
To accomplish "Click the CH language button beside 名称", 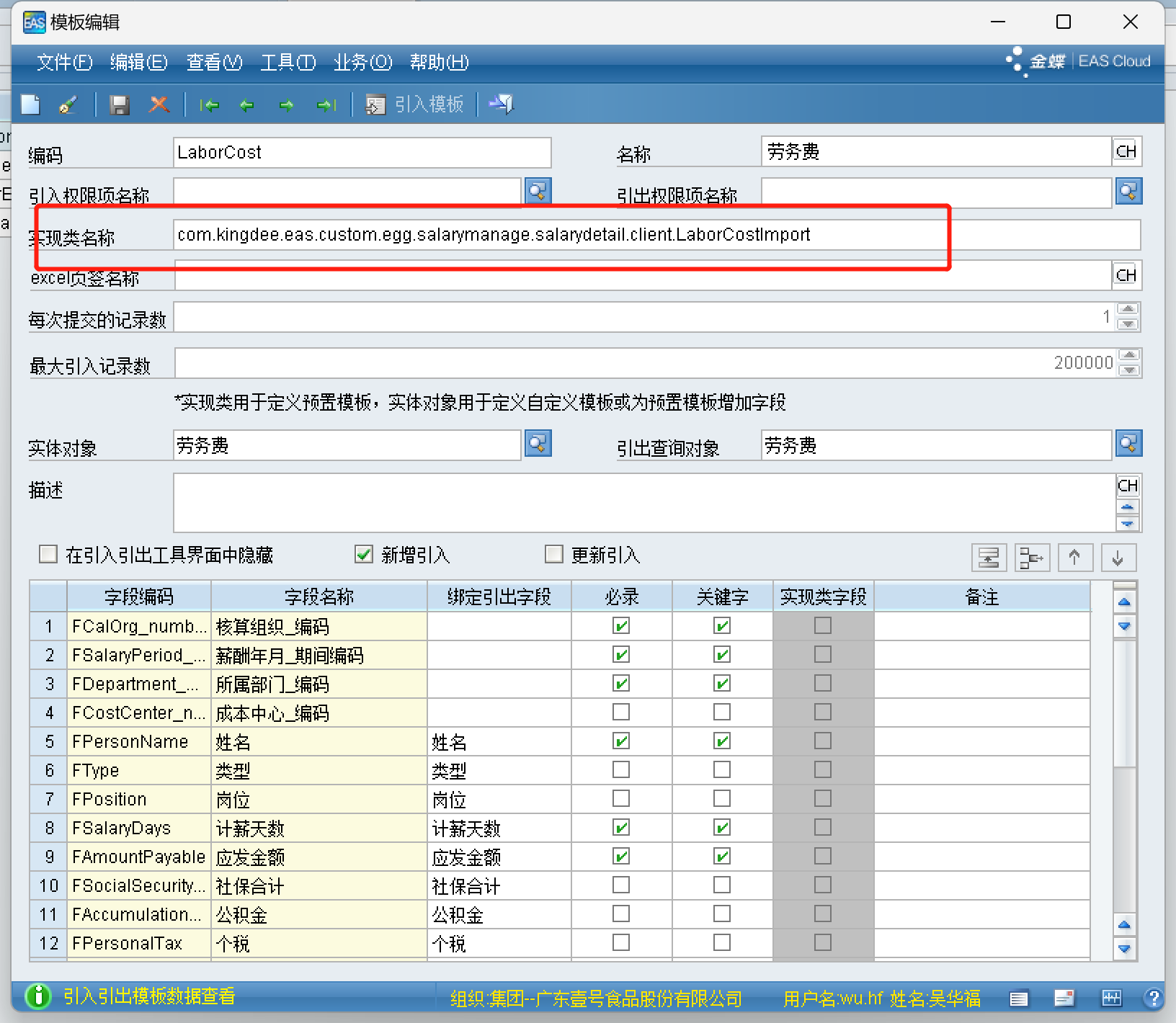I will tap(1126, 151).
